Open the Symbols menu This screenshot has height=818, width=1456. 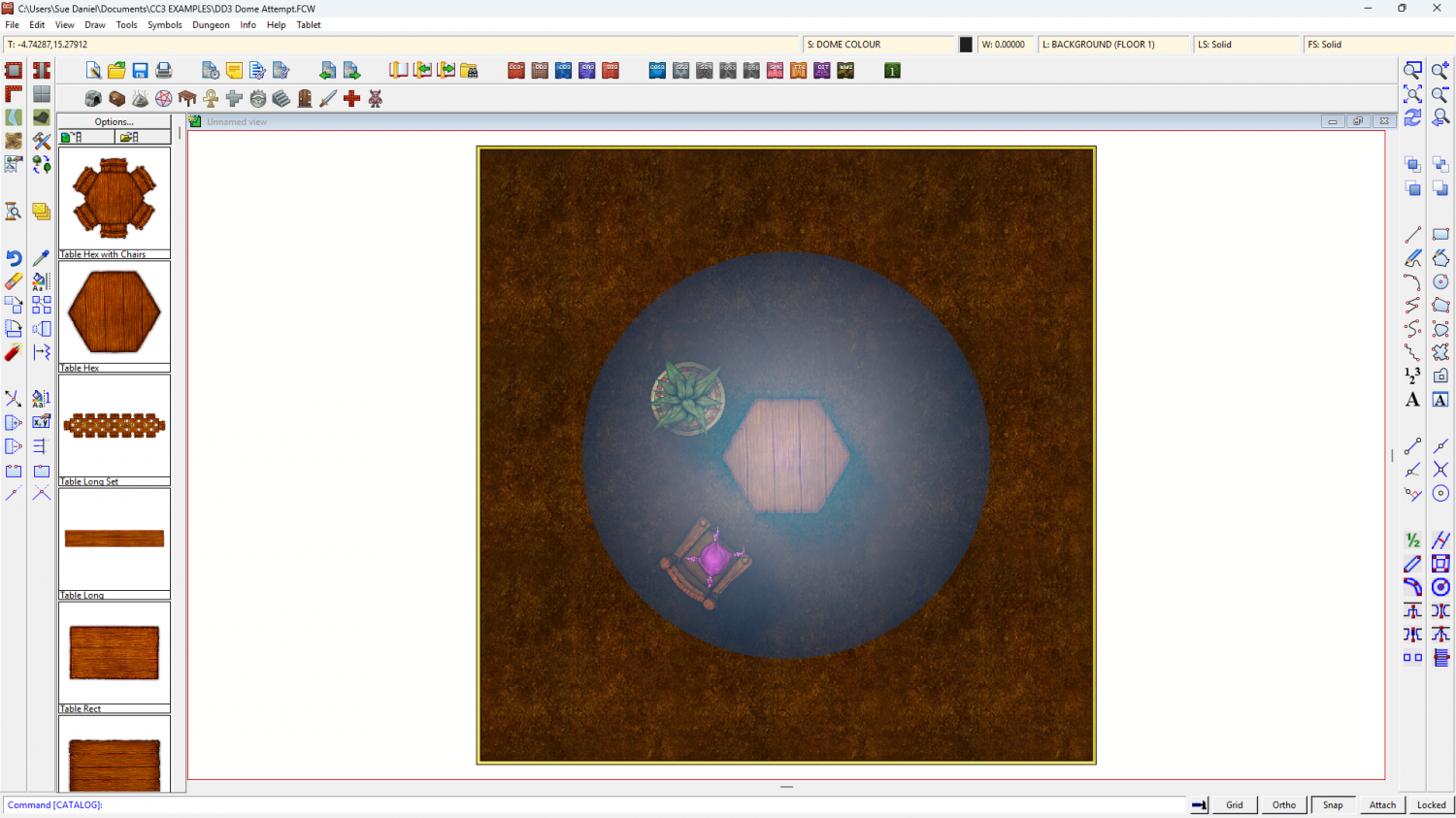[164, 25]
